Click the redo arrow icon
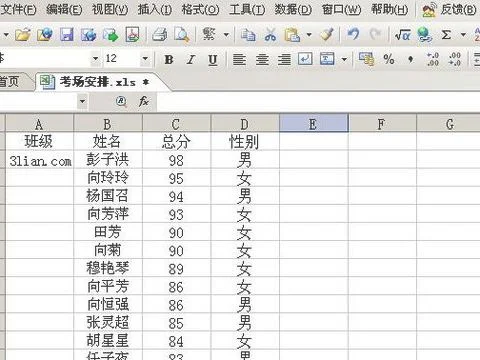Image resolution: width=480 pixels, height=360 pixels. tap(375, 34)
